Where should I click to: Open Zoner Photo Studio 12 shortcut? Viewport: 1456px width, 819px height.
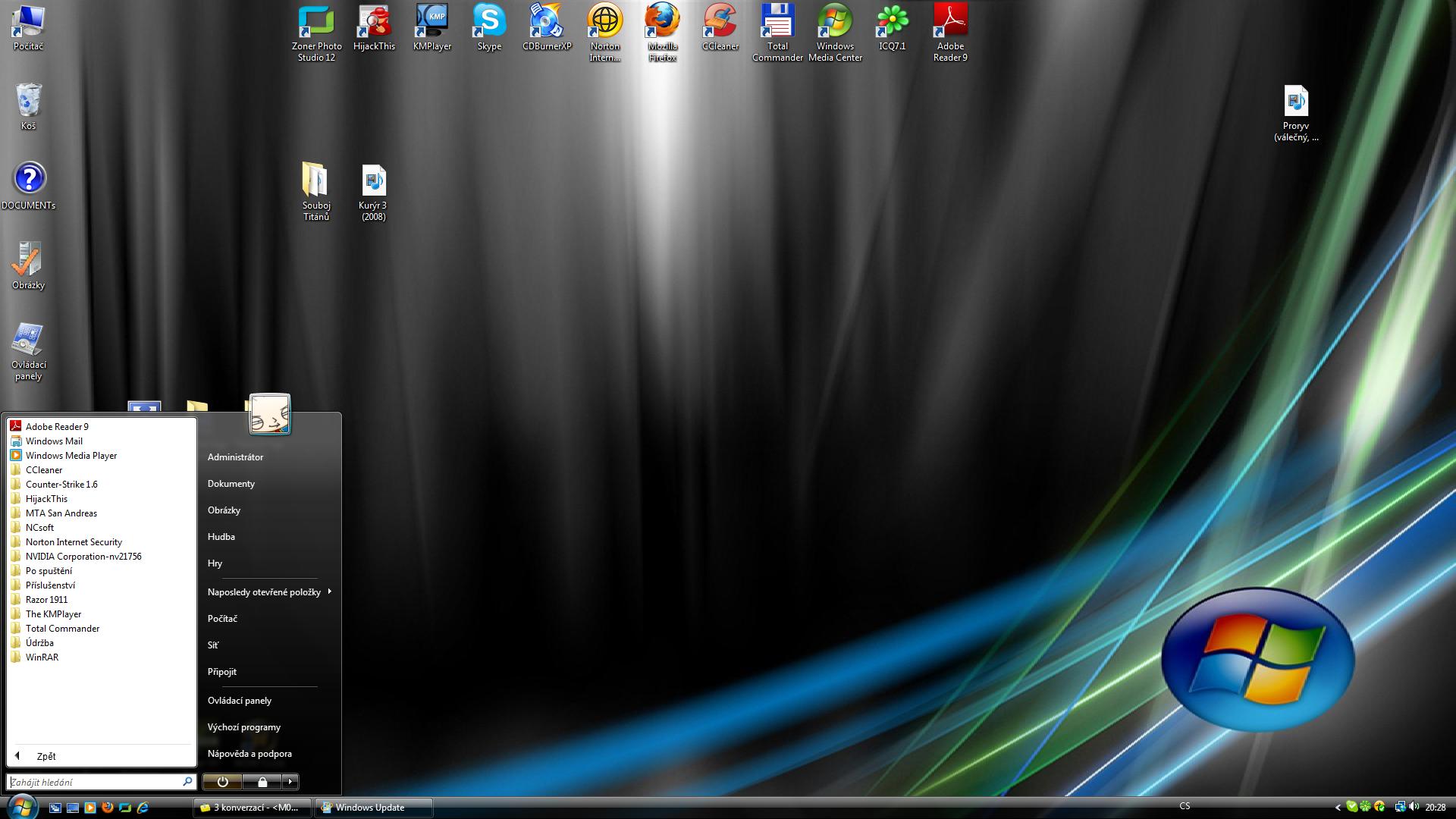coord(316,23)
